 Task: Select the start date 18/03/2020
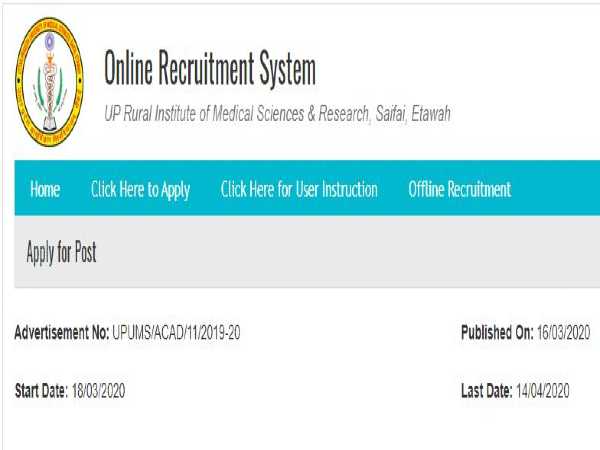(96, 391)
